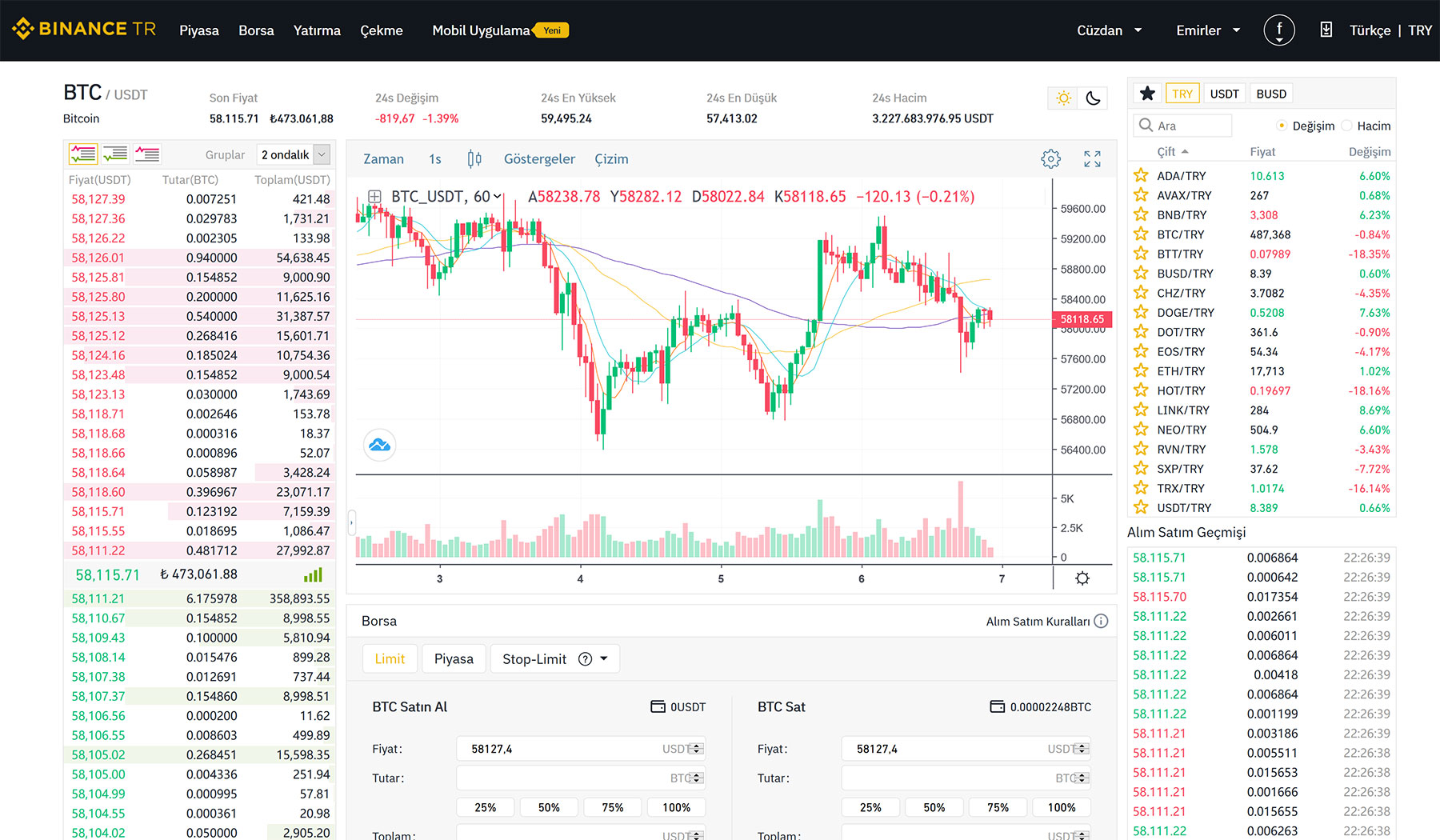Click the Ara search input field
The image size is (1440, 840).
click(1182, 126)
